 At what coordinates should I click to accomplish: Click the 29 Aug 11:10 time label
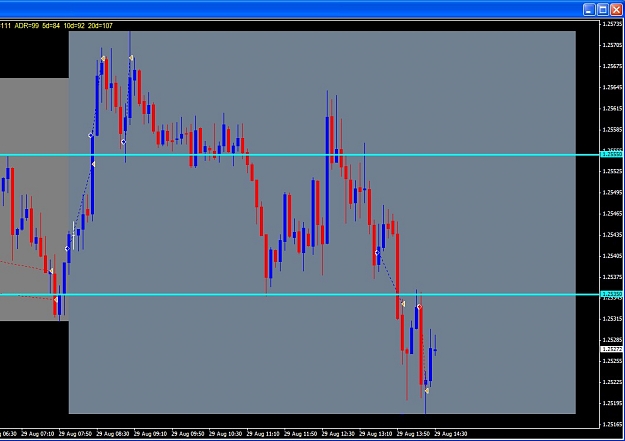coord(263,434)
